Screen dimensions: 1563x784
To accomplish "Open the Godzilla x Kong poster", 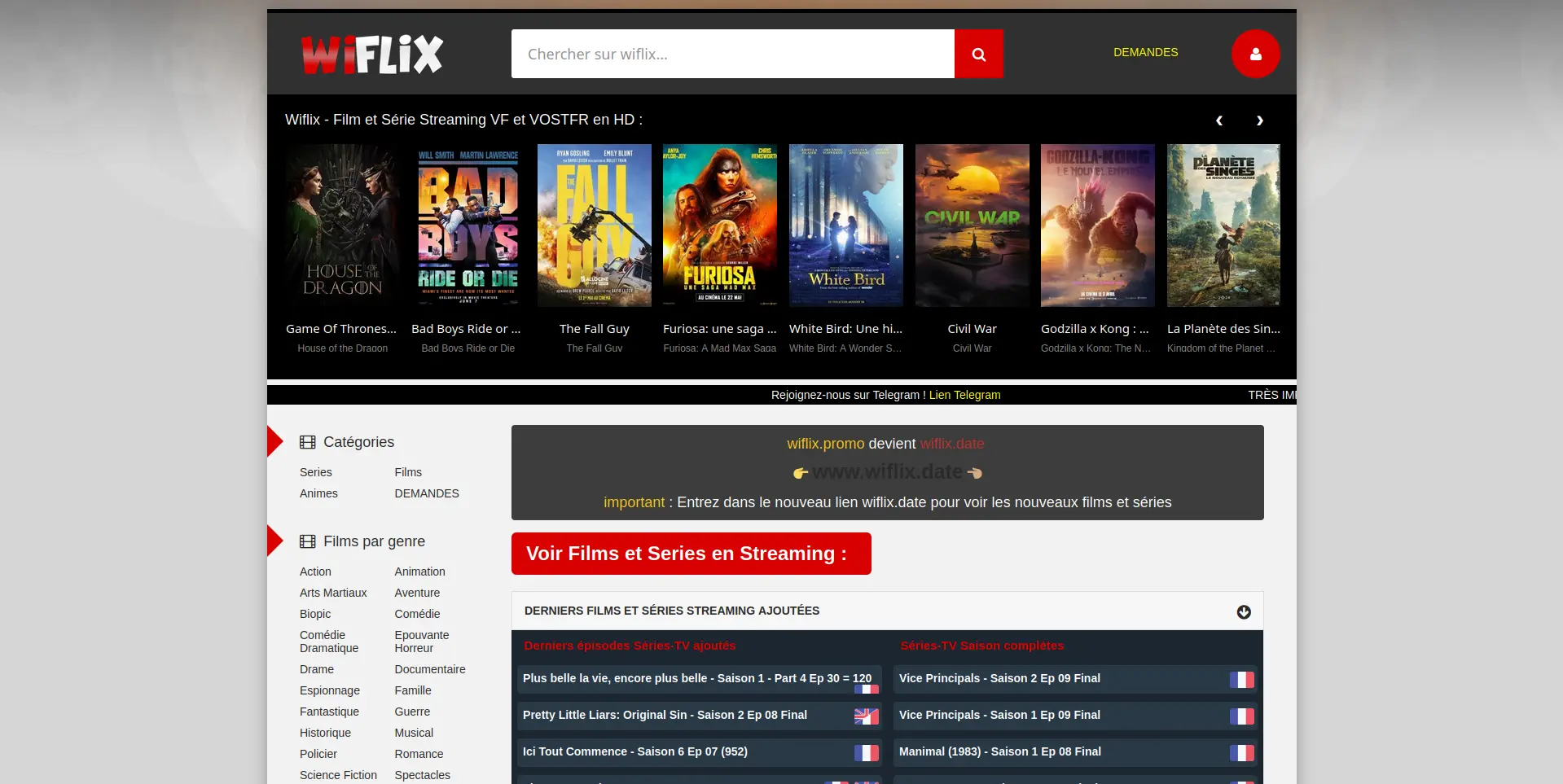I will 1098,226.
